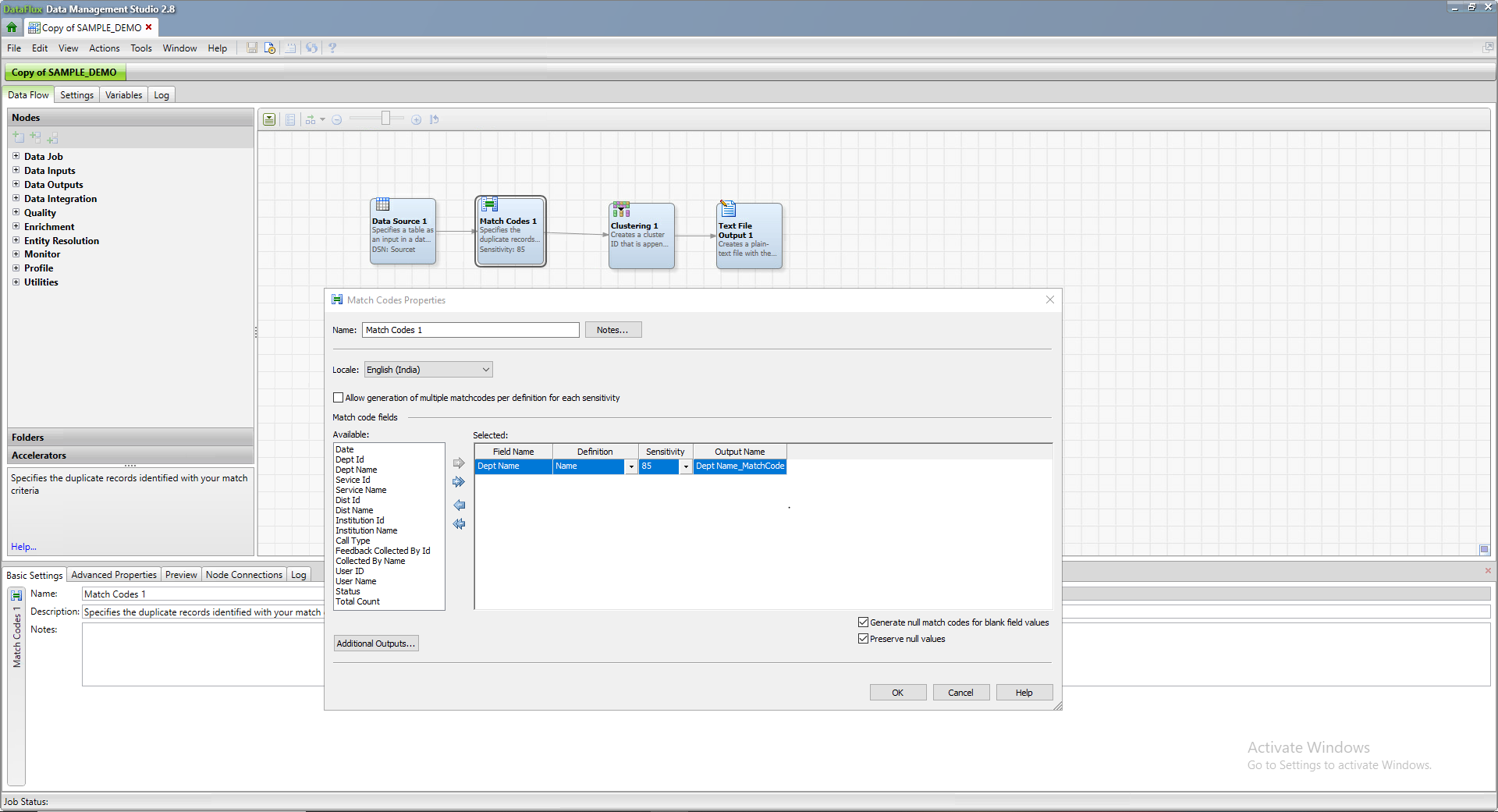Enable multiple matchcodes per definition checkbox

339,398
